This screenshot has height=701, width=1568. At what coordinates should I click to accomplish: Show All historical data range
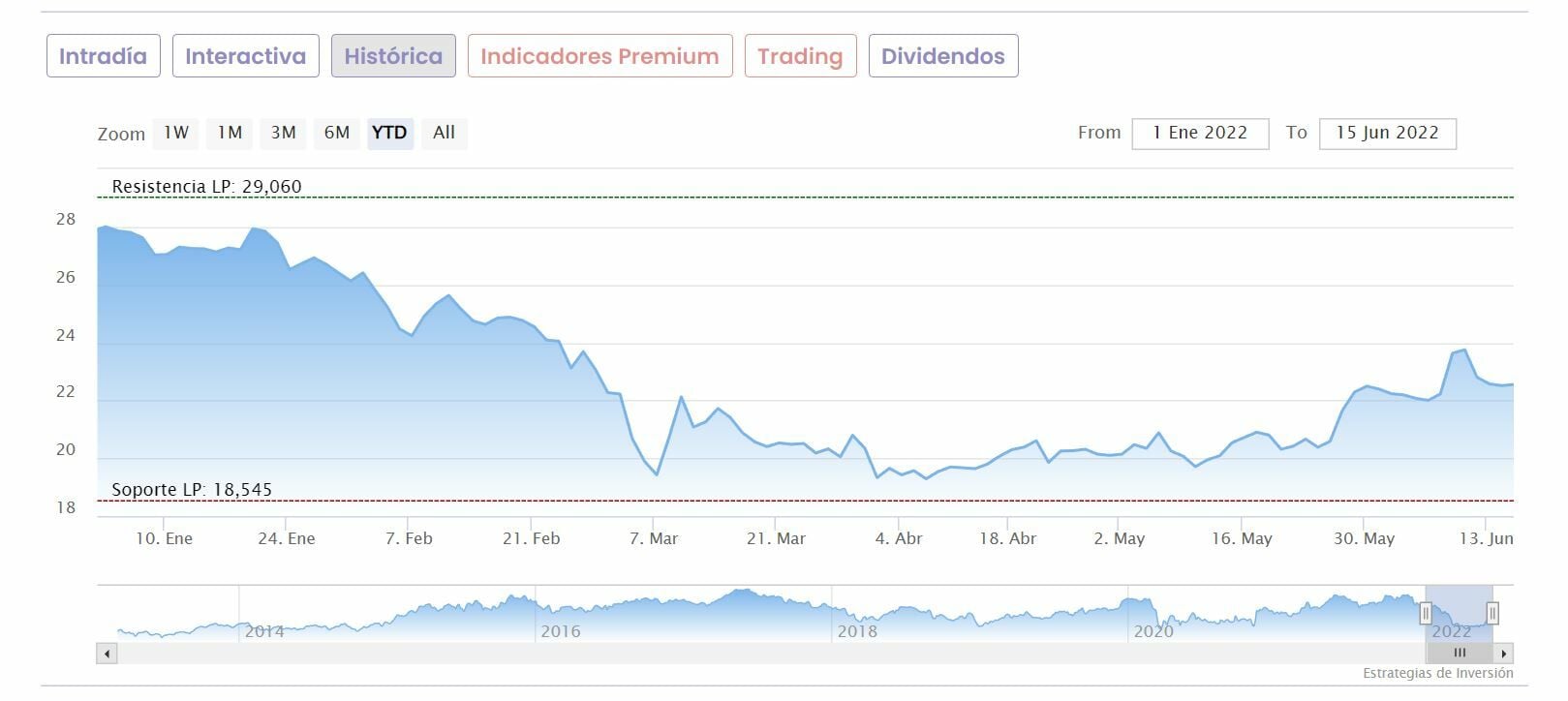[x=444, y=133]
